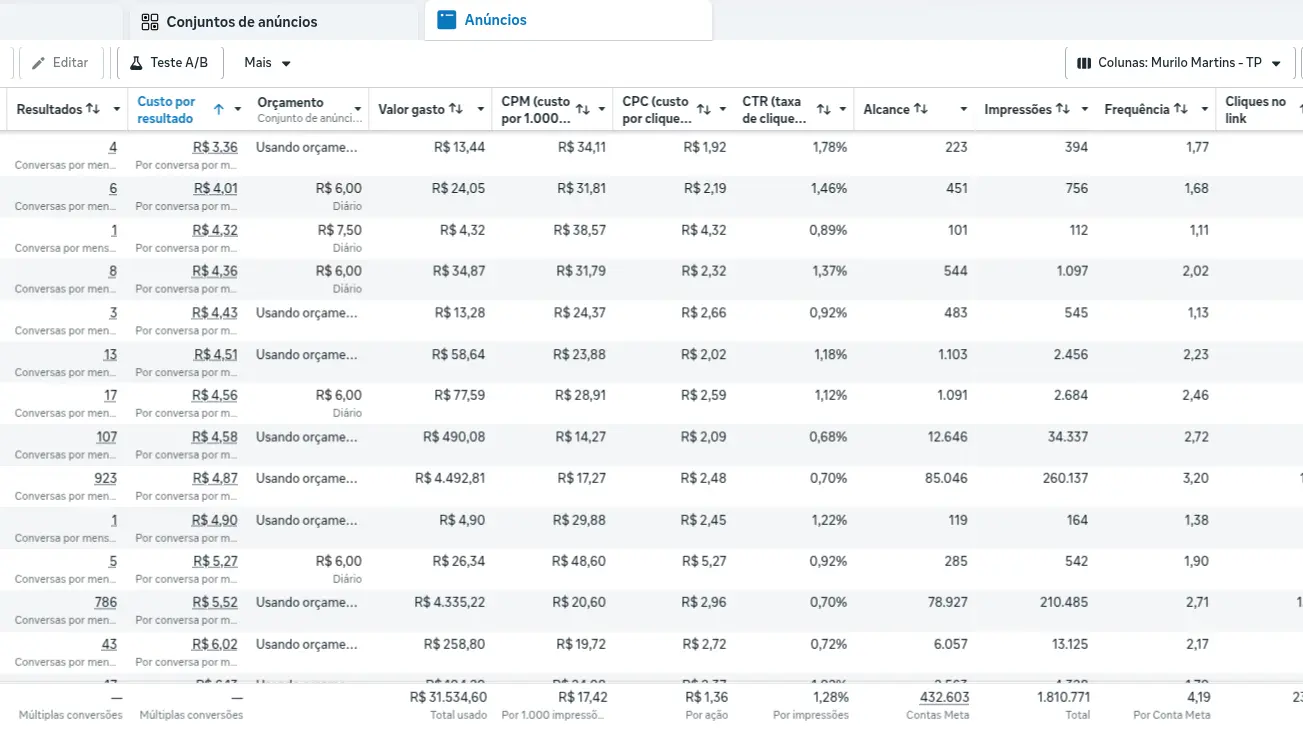Open the Resultados column options arrow
The width and height of the screenshot is (1303, 748).
(x=116, y=109)
